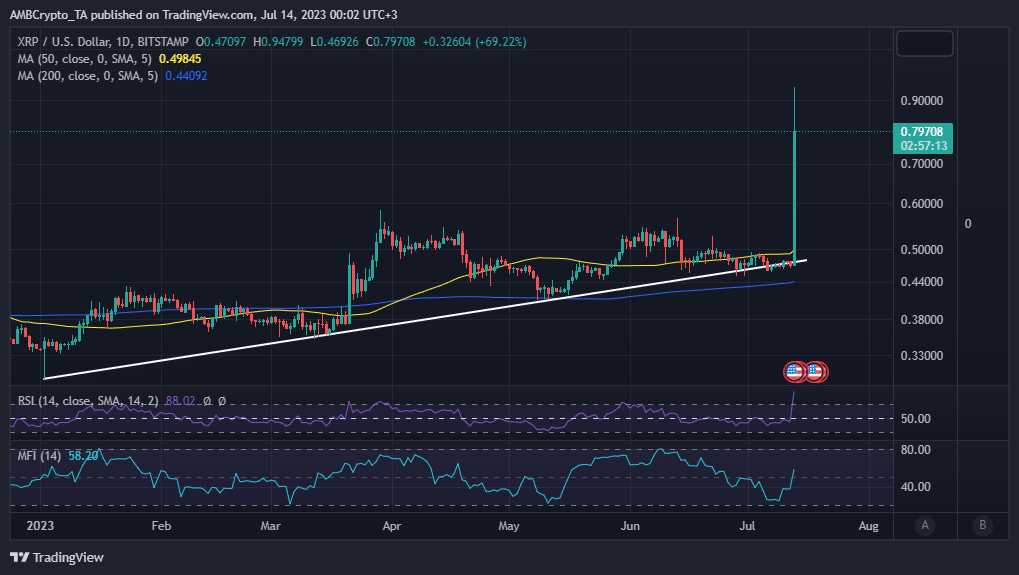This screenshot has height=575, width=1019.
Task: Click the 0.90000 price axis label
Action: pyautogui.click(x=922, y=101)
